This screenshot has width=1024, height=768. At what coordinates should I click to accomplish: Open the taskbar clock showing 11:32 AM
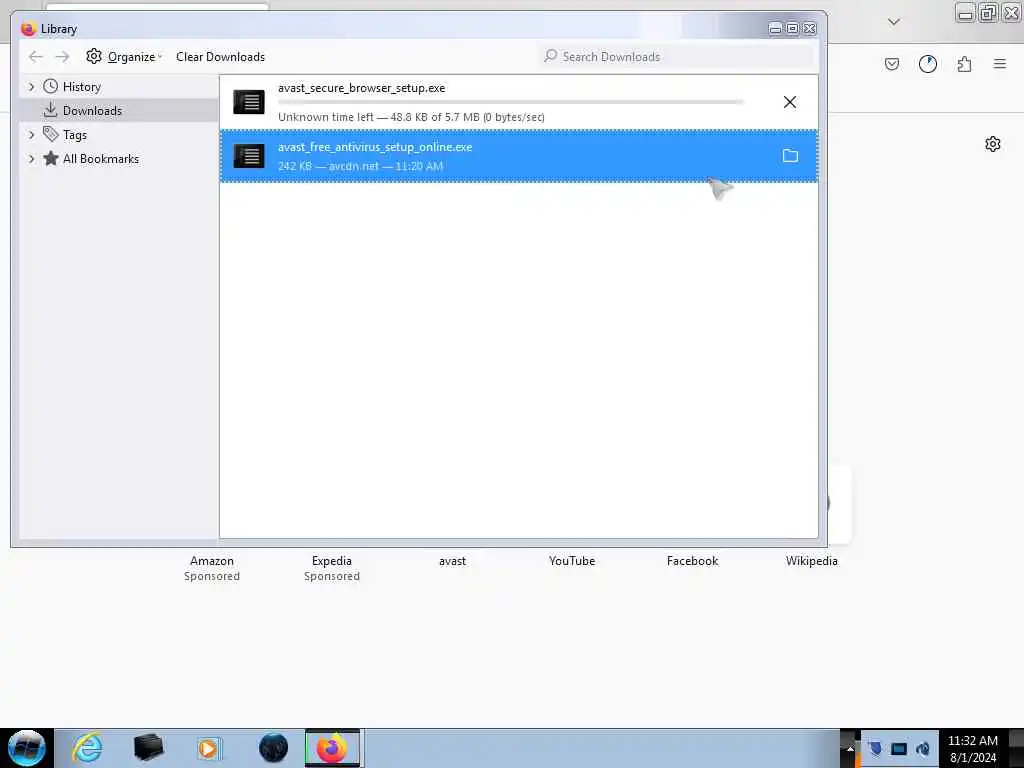point(972,748)
